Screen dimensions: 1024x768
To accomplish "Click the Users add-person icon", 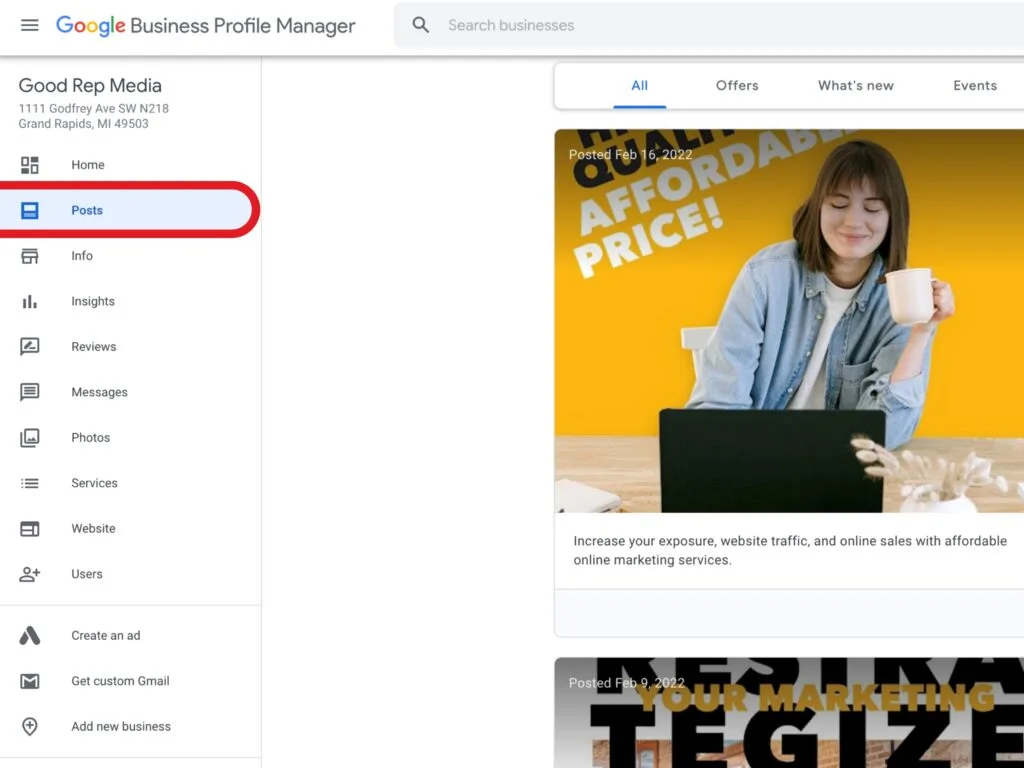I will 29,574.
